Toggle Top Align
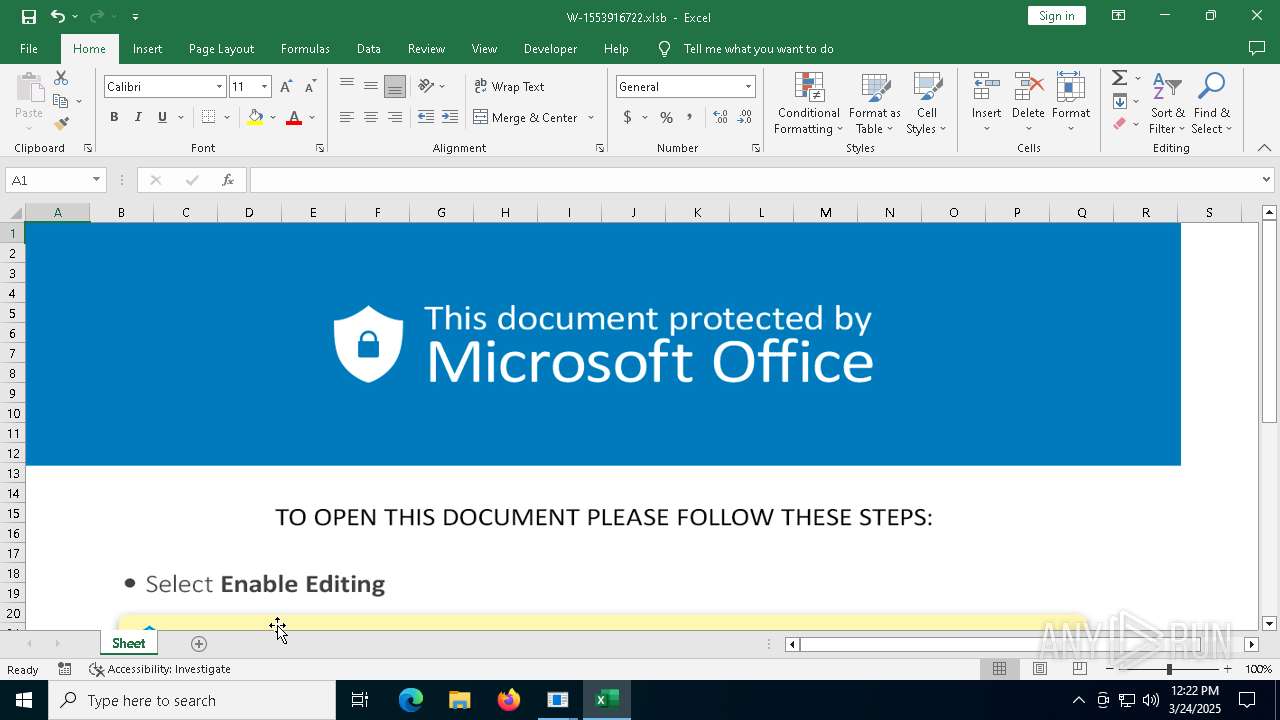Image resolution: width=1280 pixels, height=720 pixels. click(x=347, y=86)
